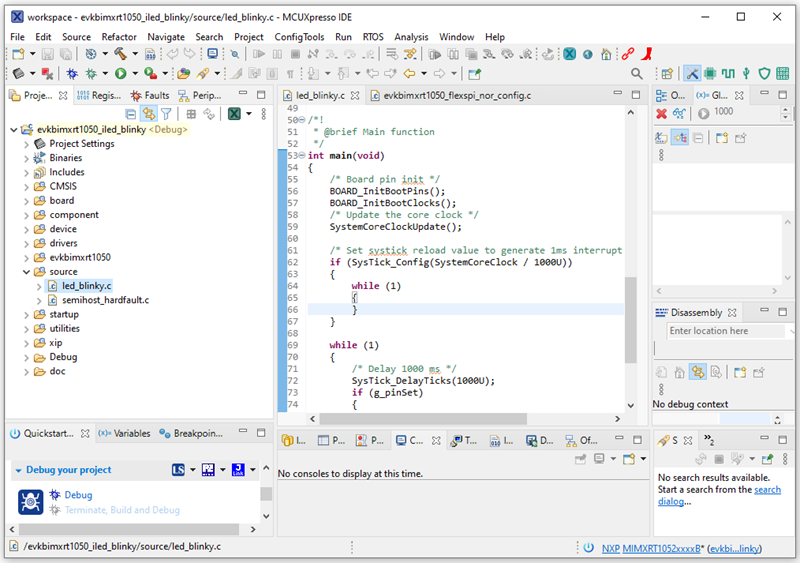Collapse the source folder node
The height and width of the screenshot is (563, 800).
pyautogui.click(x=27, y=272)
